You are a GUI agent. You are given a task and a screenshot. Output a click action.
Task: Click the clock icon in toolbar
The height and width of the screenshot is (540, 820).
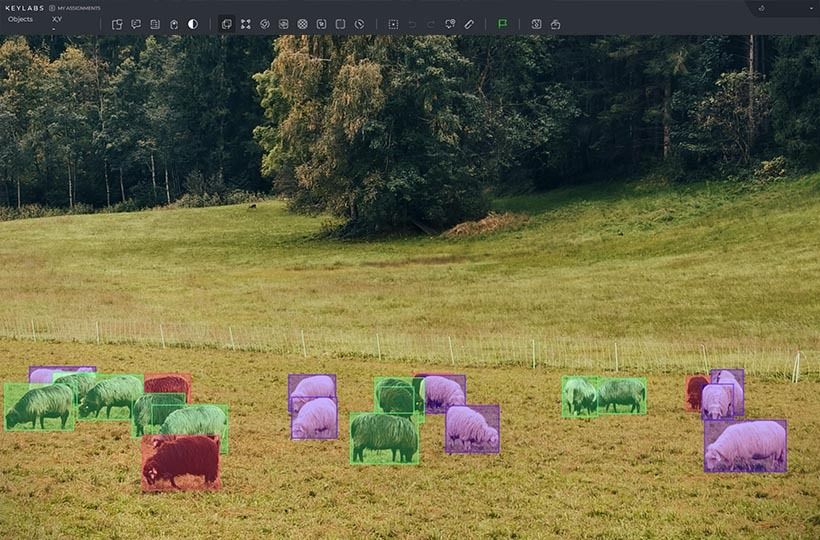[359, 24]
